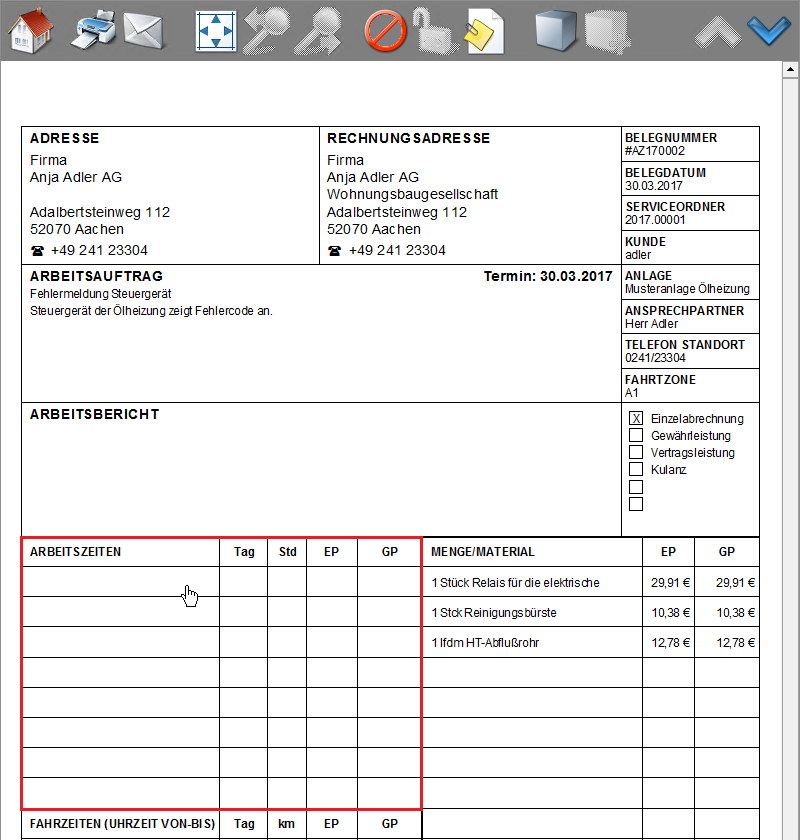The image size is (800, 840).
Task: Enable the Kulanz checkbox
Action: [635, 470]
